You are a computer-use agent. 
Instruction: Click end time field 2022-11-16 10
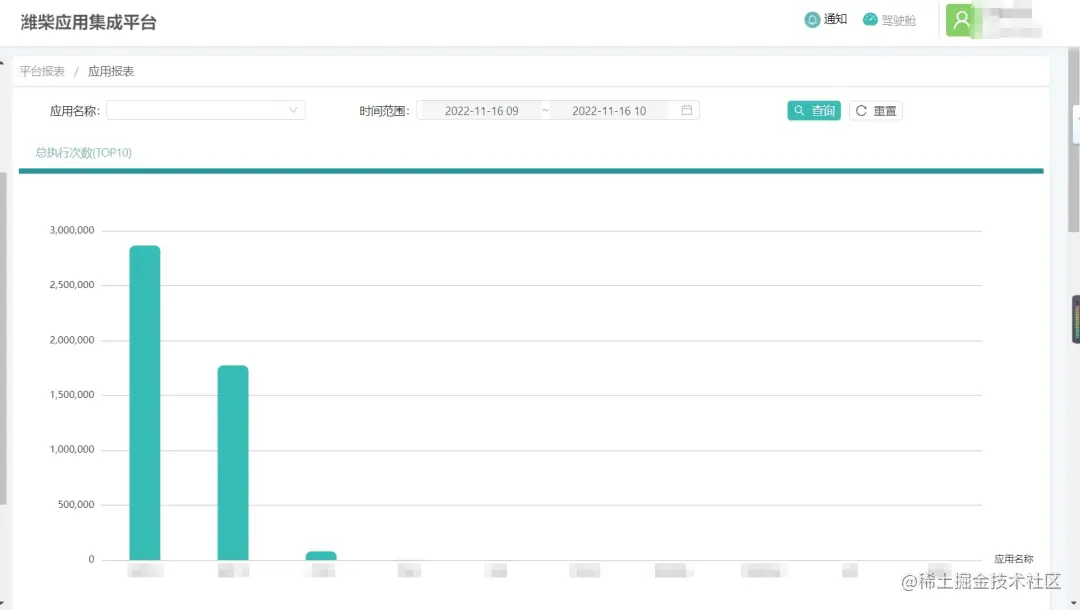tap(610, 111)
